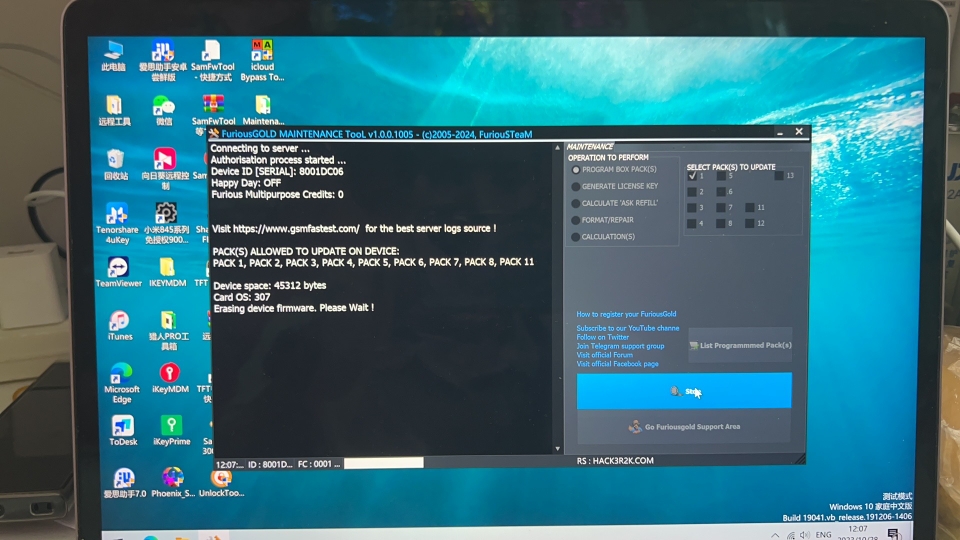Click the blue Stop button
This screenshot has width=960, height=540.
click(x=684, y=391)
